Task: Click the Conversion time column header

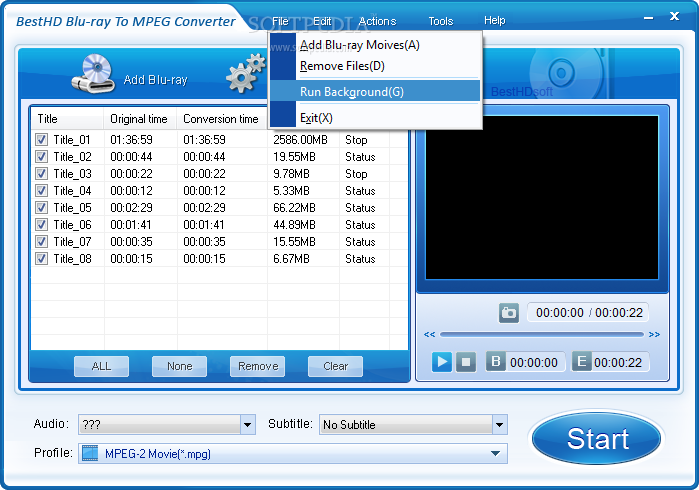Action: [x=222, y=119]
